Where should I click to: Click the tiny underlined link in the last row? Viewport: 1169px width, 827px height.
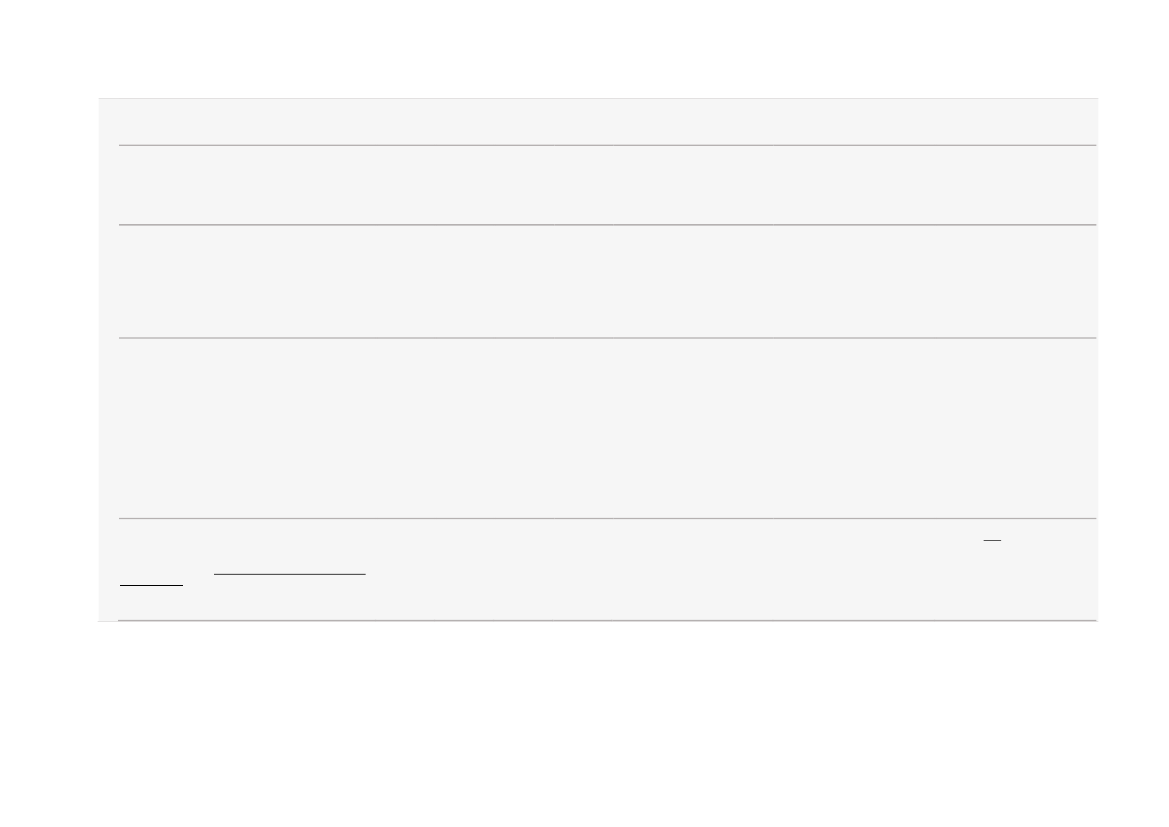tap(992, 540)
